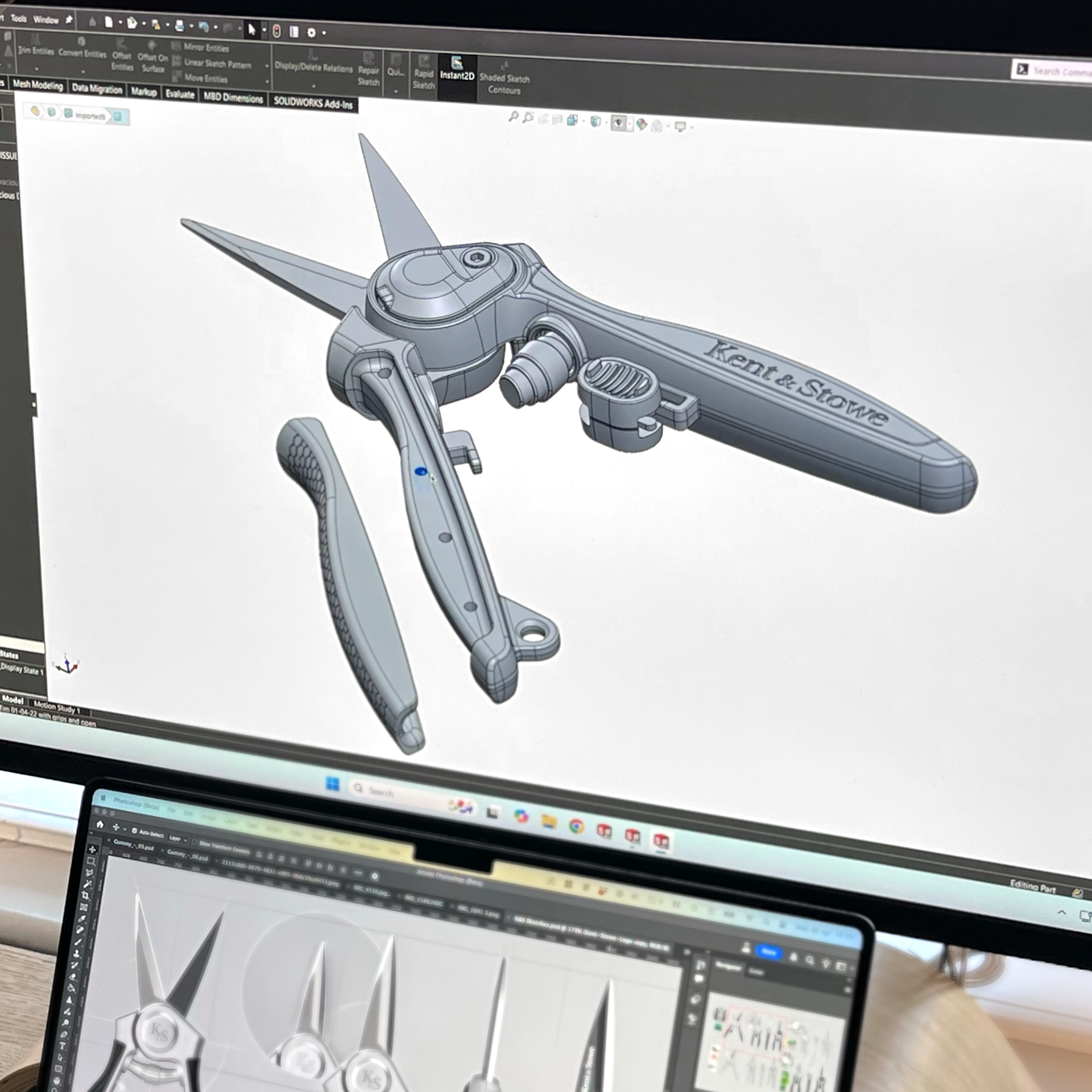This screenshot has width=1092, height=1092.
Task: Expand the Save dropdown arrow
Action: coord(167,25)
